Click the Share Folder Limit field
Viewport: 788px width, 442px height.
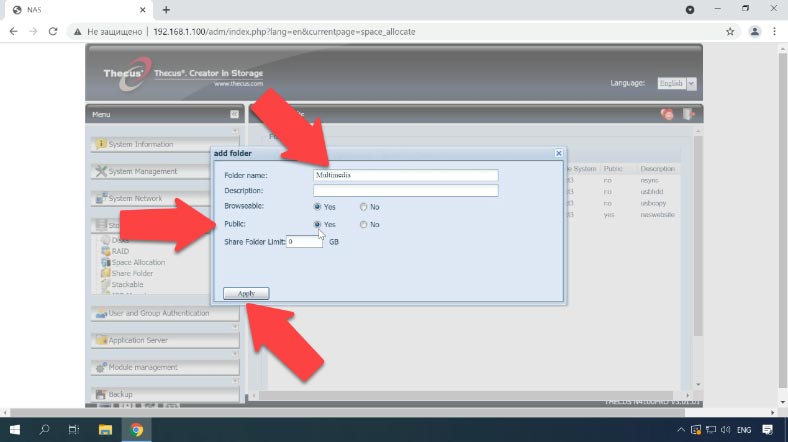[x=305, y=242]
